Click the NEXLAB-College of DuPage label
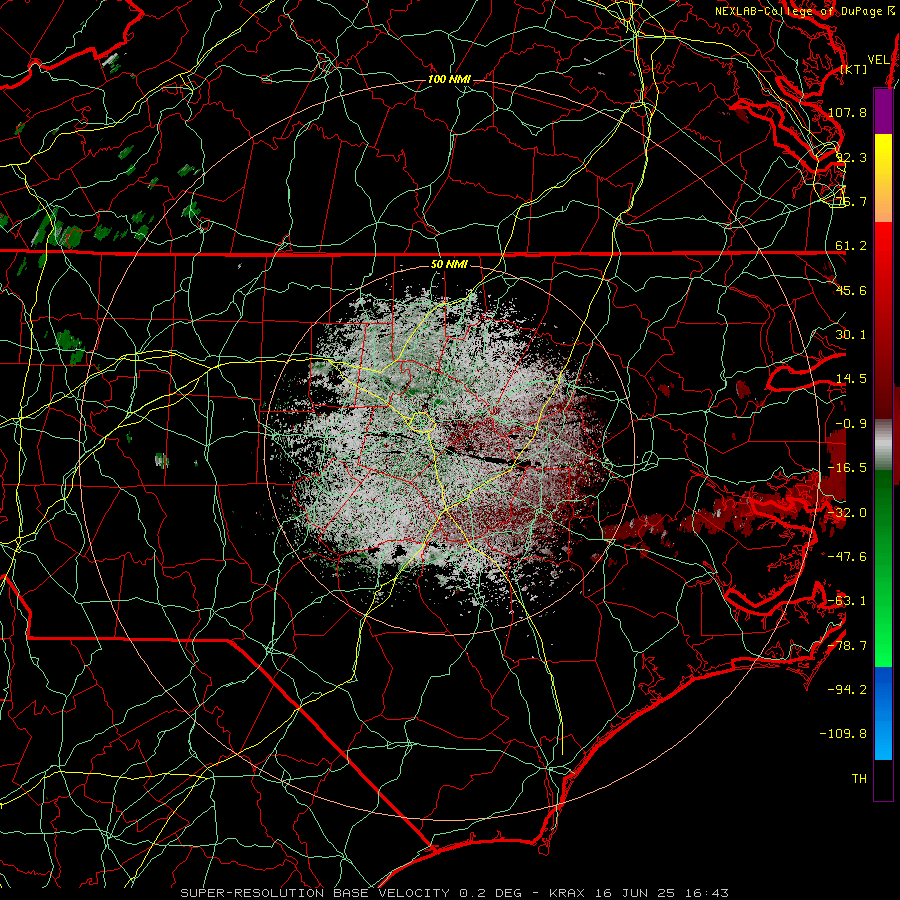900x900 pixels. [798, 11]
